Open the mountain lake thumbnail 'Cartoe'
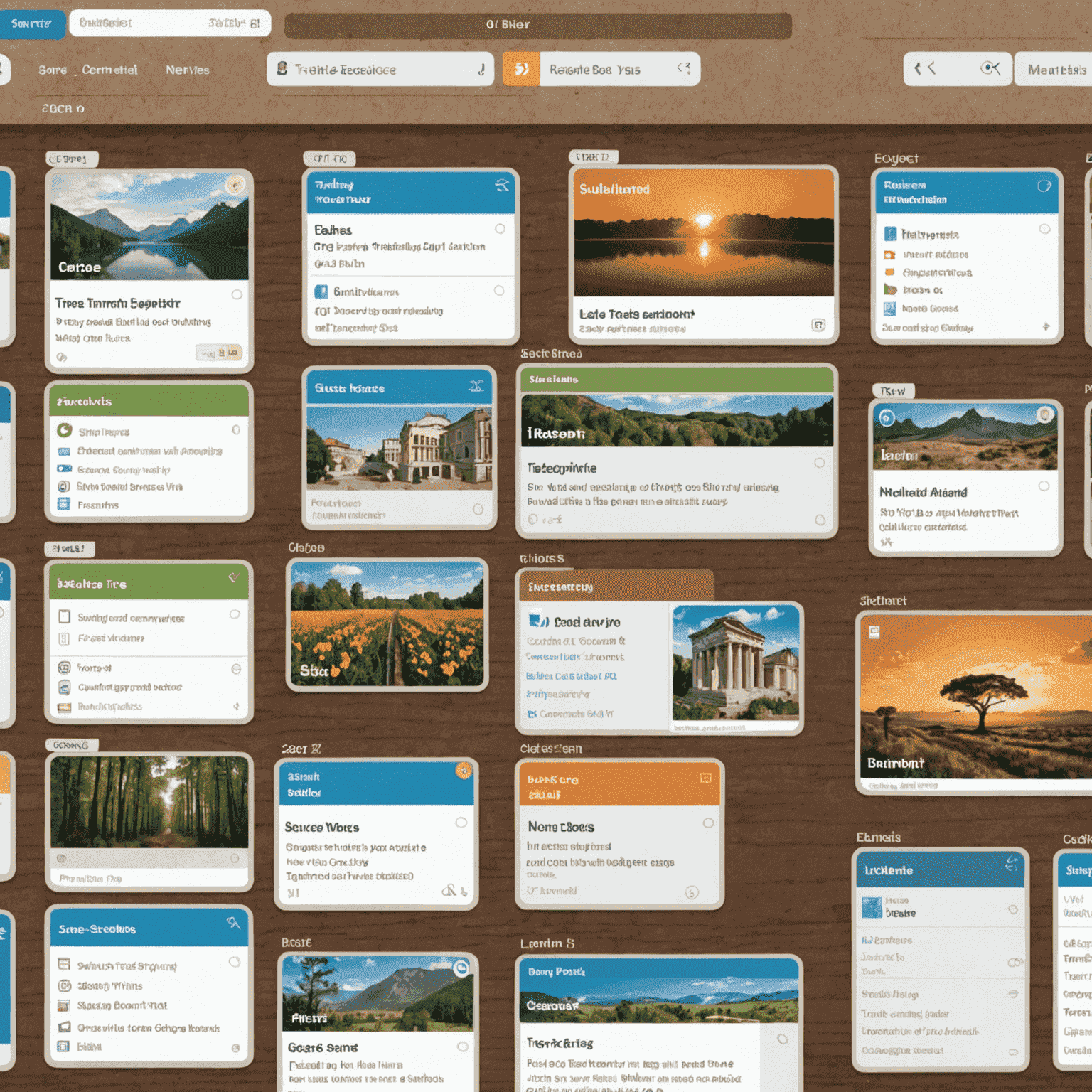 tap(149, 226)
